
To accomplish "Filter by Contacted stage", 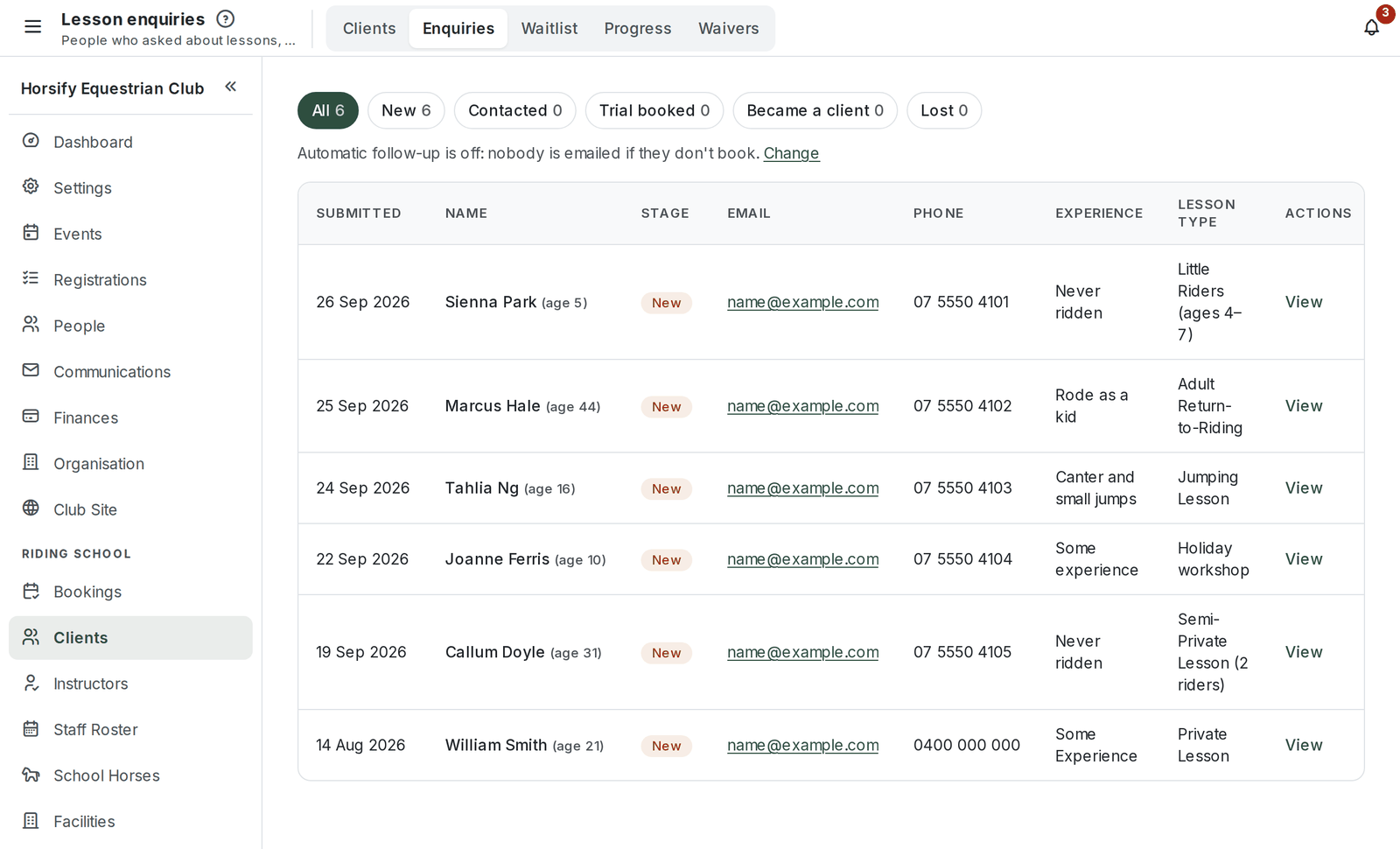I will pos(514,110).
